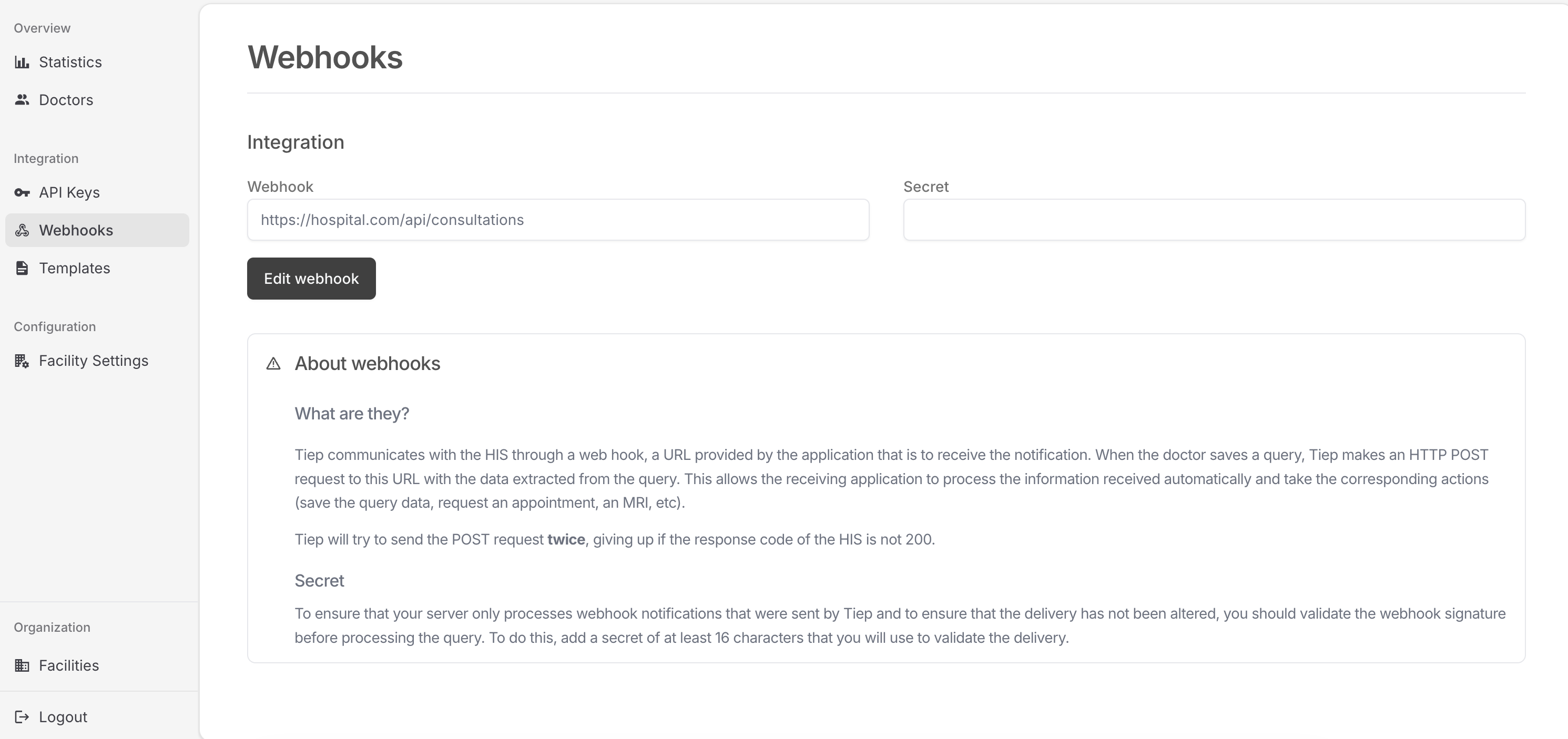The width and height of the screenshot is (1568, 739).
Task: Go to the Doctors section
Action: click(66, 100)
